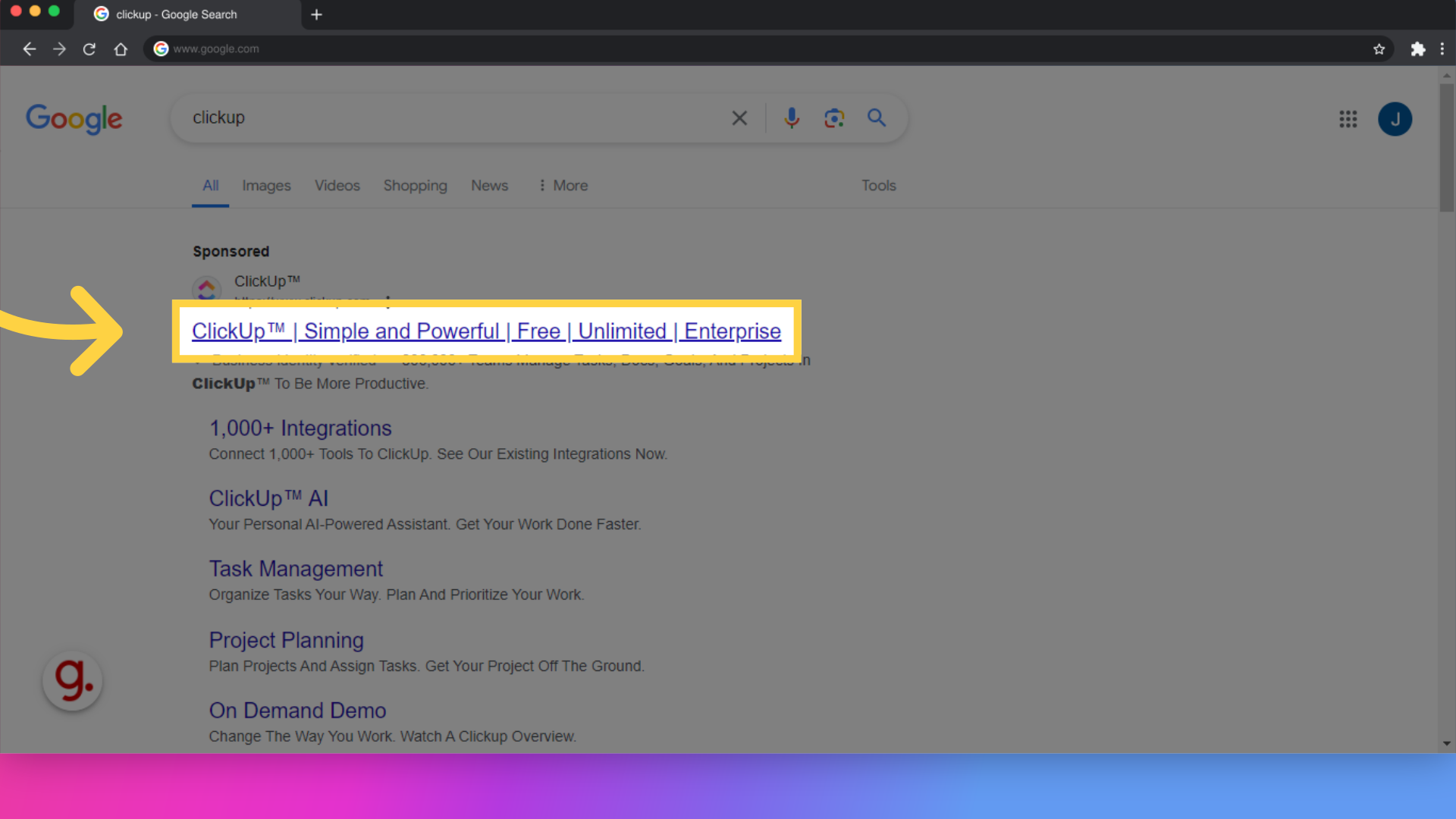Viewport: 1456px width, 819px height.
Task: Open the 1,000+ Integrations sitelink
Action: pos(300,428)
